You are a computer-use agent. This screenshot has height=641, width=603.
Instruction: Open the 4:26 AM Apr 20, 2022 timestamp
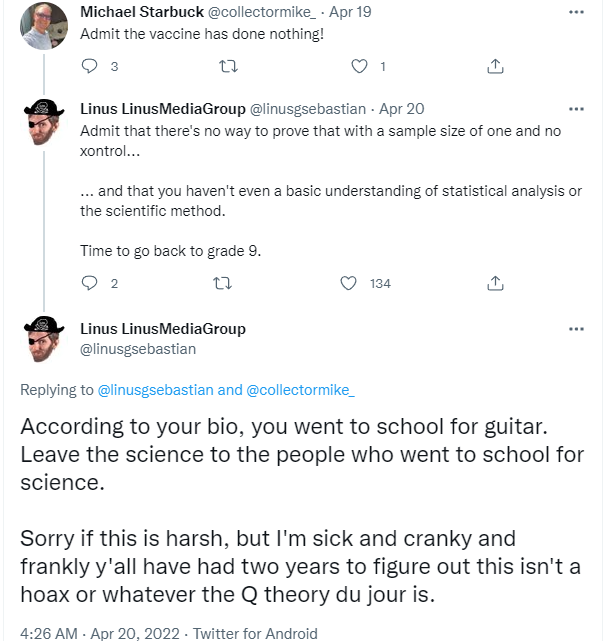[x=100, y=633]
